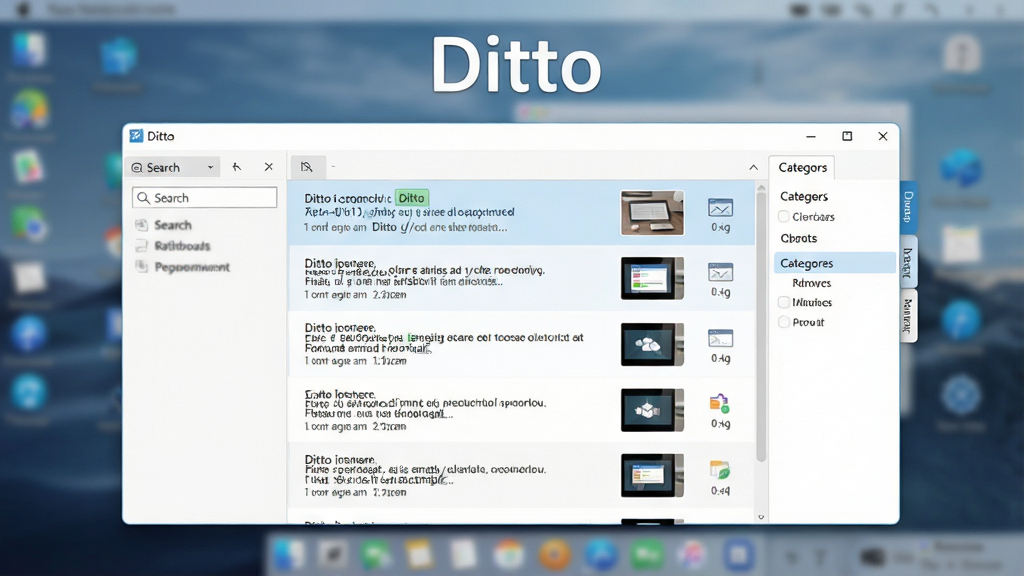
Task: Select the Search item in left sidebar
Action: (173, 225)
